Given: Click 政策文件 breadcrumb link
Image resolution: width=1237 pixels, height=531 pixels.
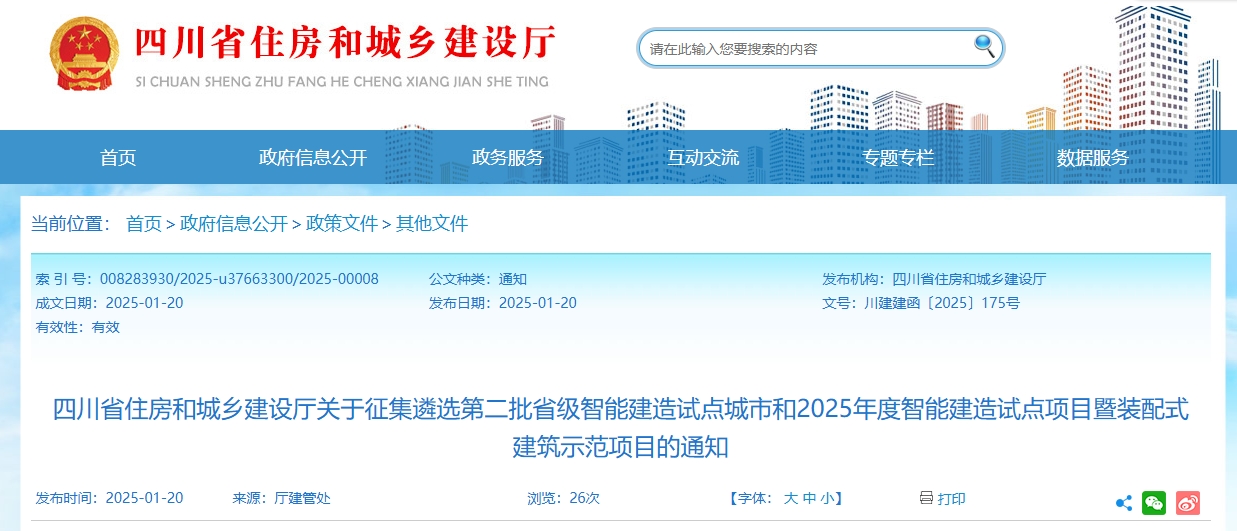Looking at the screenshot, I should click(342, 224).
